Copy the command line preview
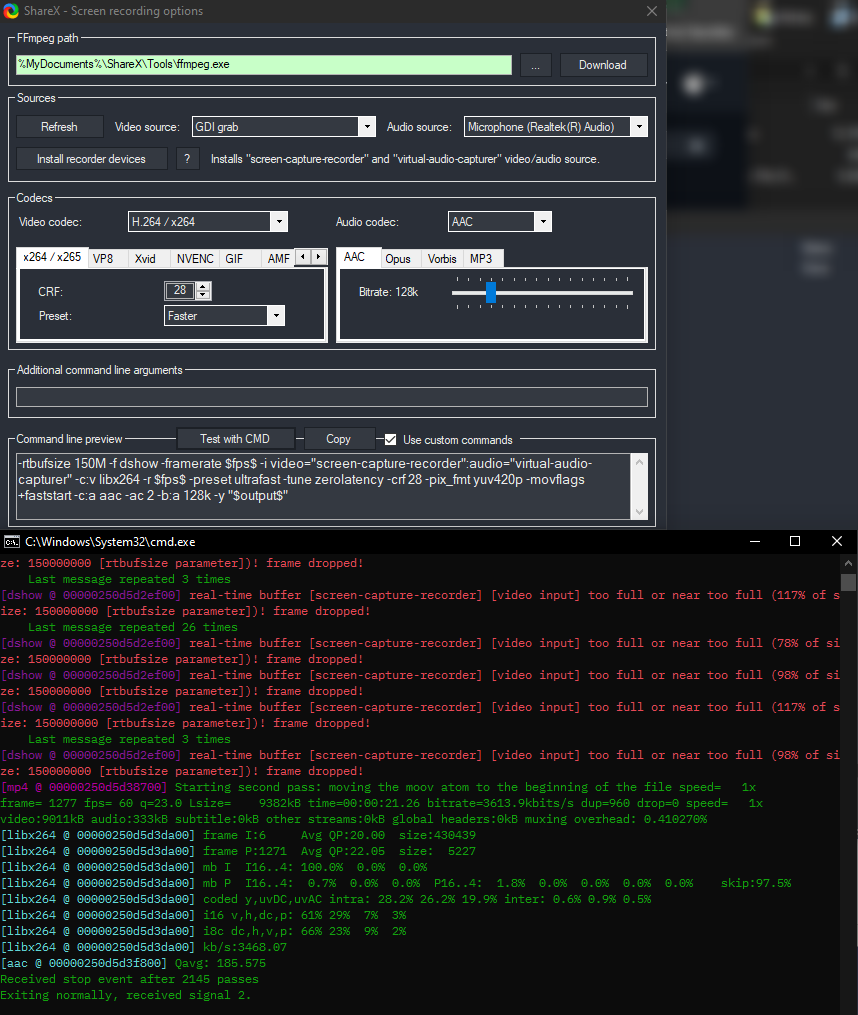Image resolution: width=858 pixels, height=1015 pixels. [x=339, y=438]
